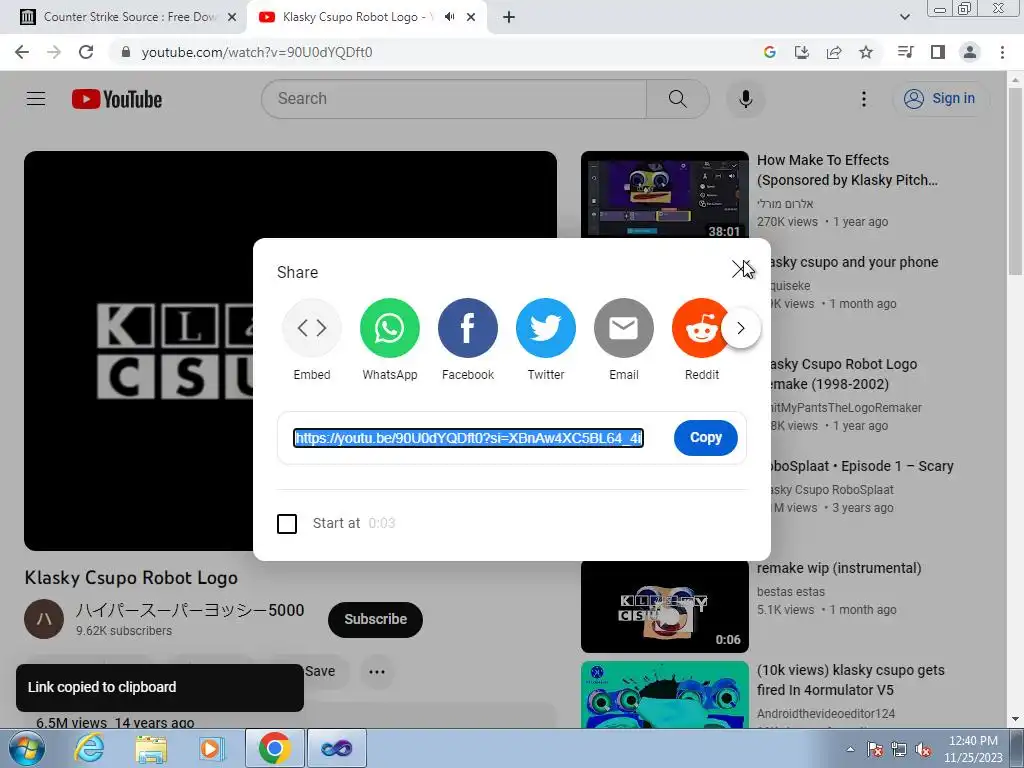Install app icon in address bar

801,52
